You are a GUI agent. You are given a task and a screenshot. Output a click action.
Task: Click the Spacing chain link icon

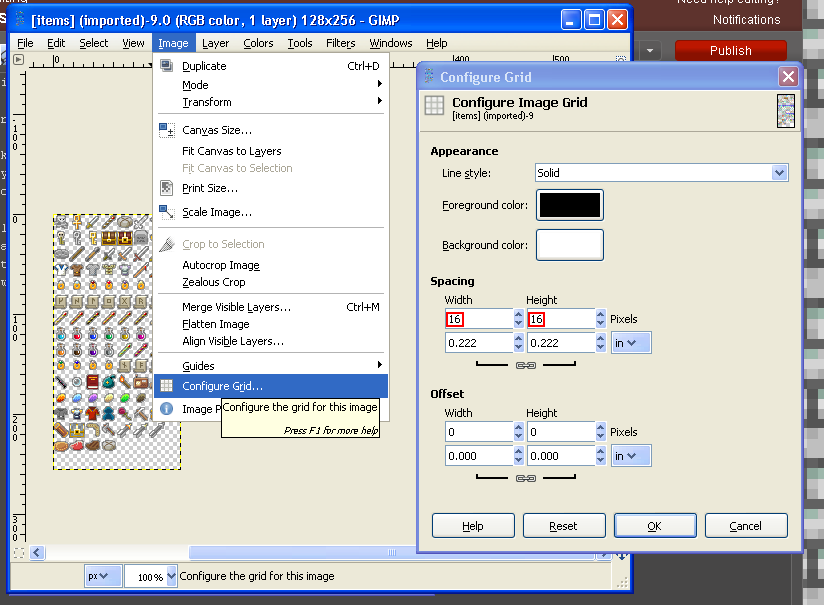click(526, 365)
